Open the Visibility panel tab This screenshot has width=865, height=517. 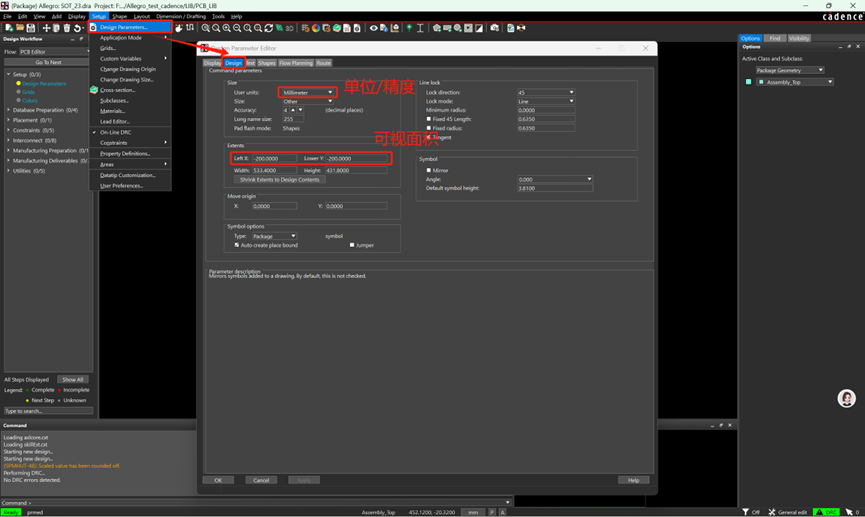pos(799,38)
